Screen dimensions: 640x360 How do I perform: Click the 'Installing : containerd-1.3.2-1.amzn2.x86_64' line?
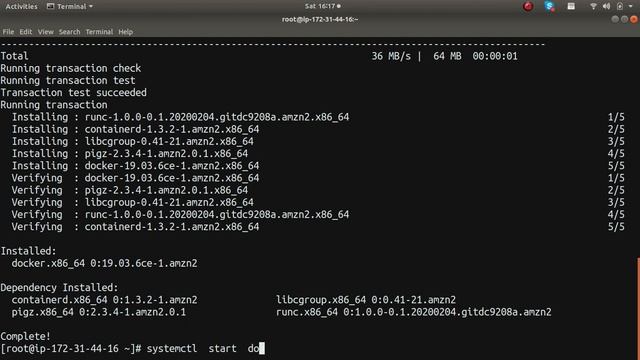point(136,129)
